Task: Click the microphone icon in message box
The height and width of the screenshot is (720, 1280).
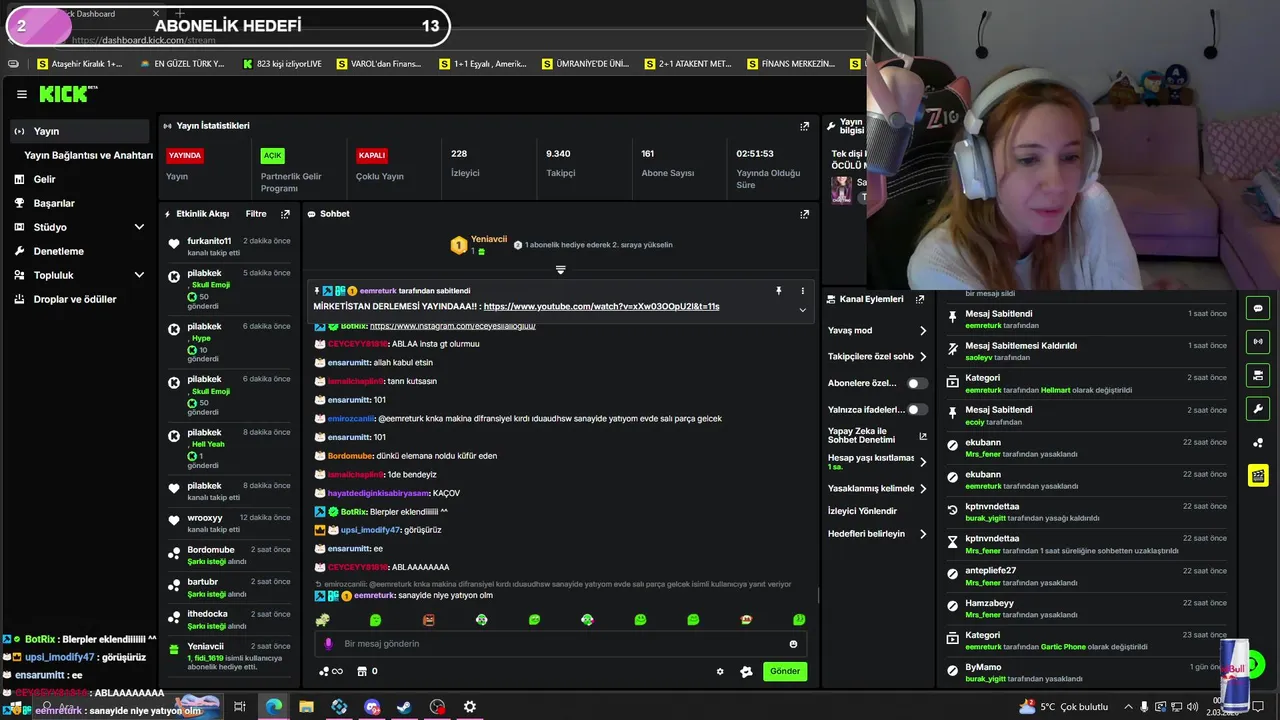Action: [x=328, y=644]
